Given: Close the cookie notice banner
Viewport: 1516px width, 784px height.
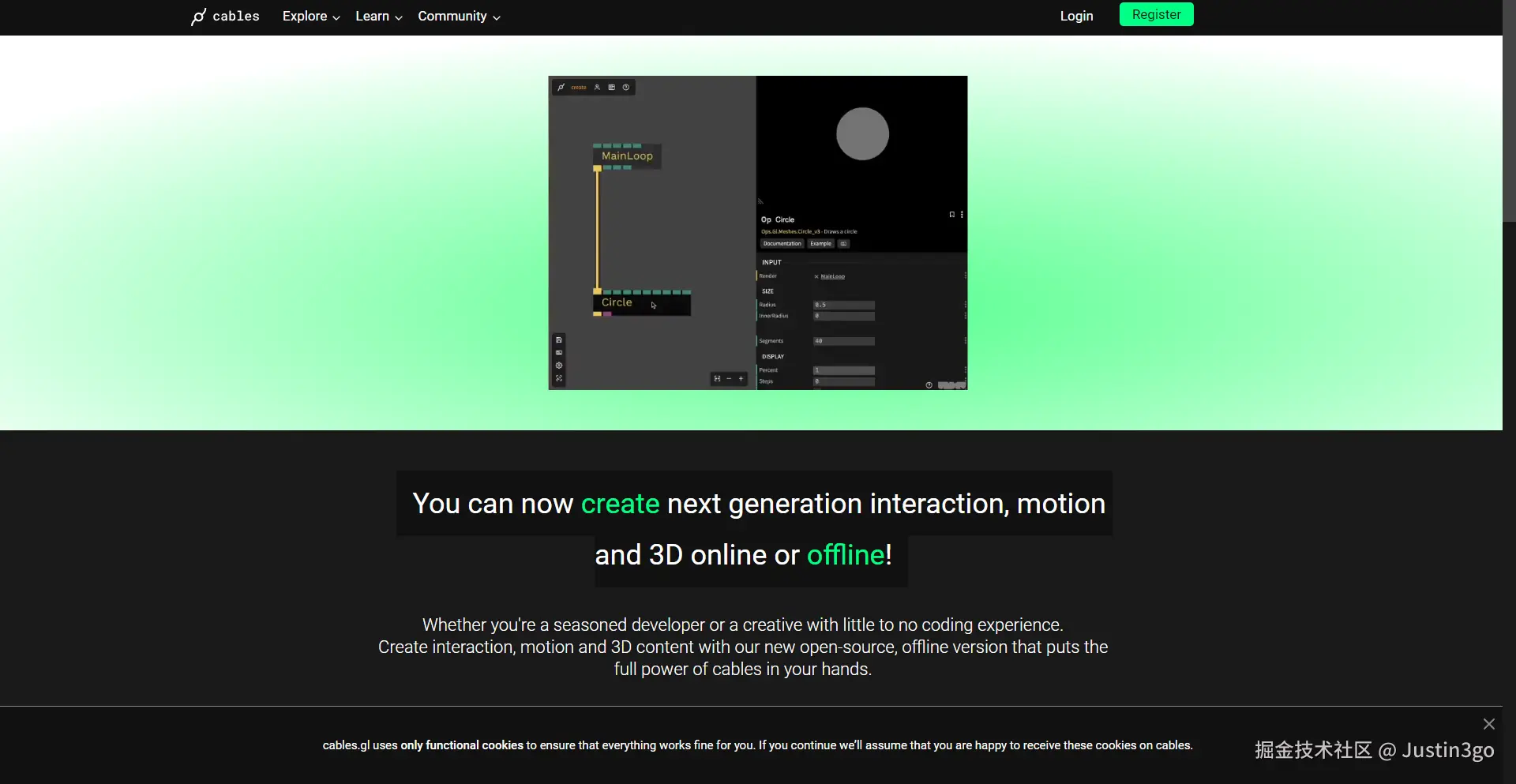Looking at the screenshot, I should [x=1488, y=724].
